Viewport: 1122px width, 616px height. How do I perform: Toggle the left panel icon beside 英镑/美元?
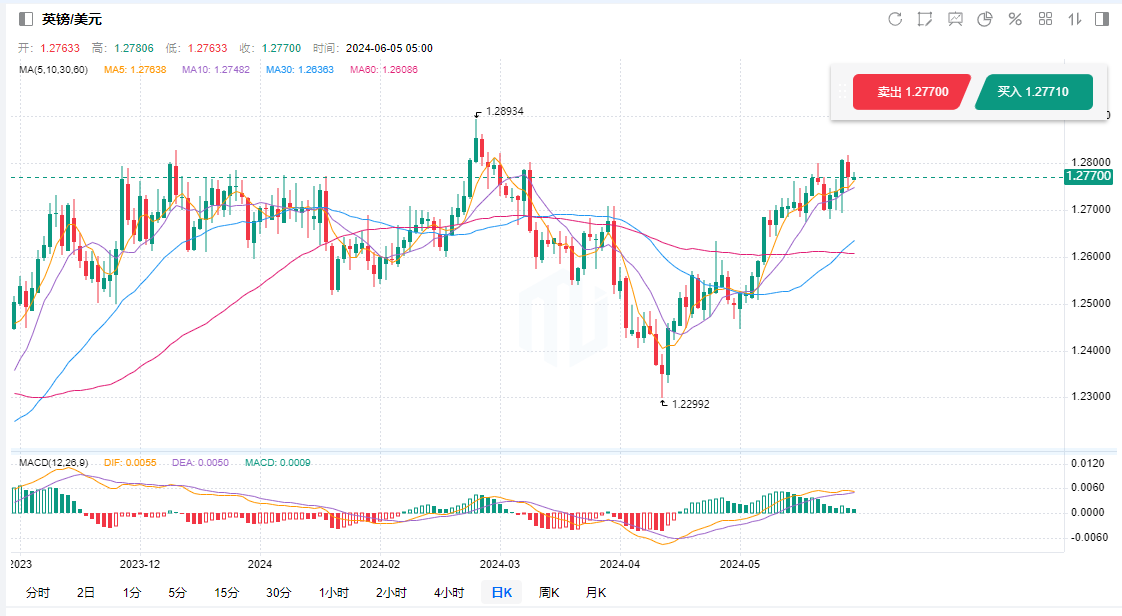click(x=25, y=19)
